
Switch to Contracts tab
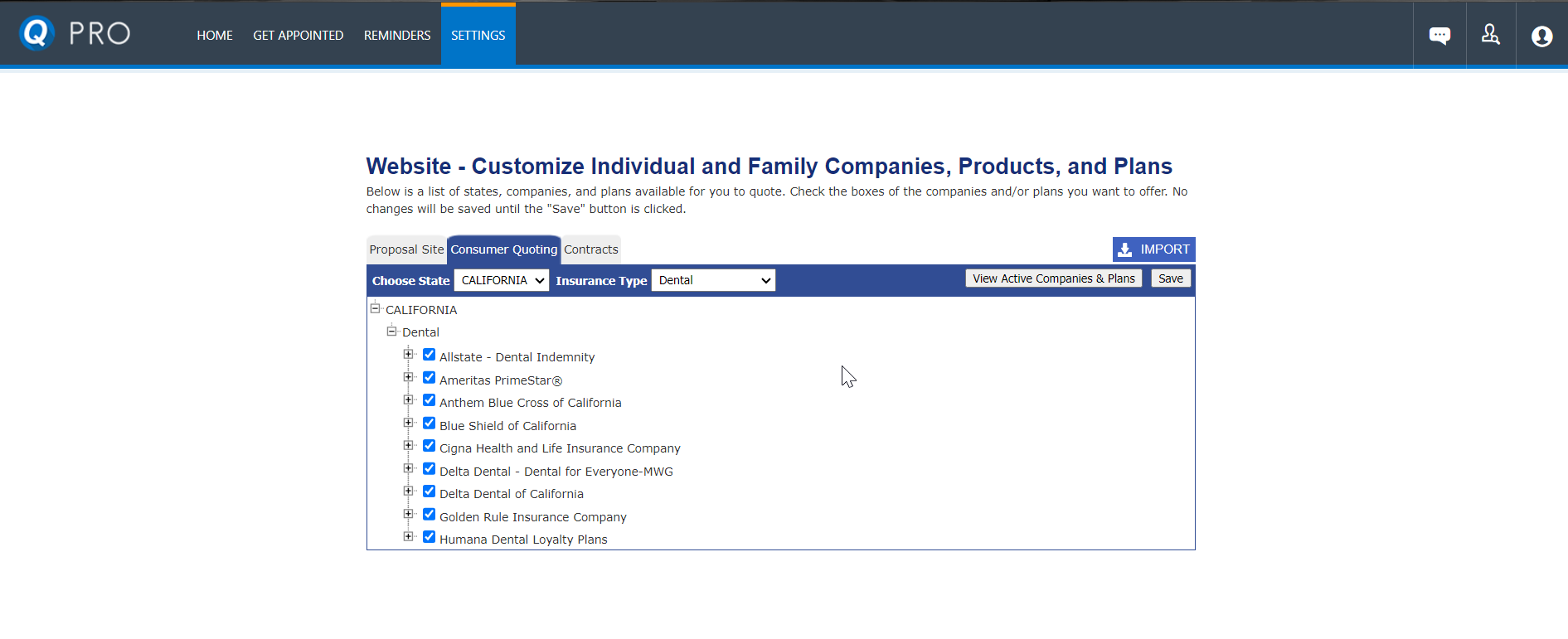(591, 249)
